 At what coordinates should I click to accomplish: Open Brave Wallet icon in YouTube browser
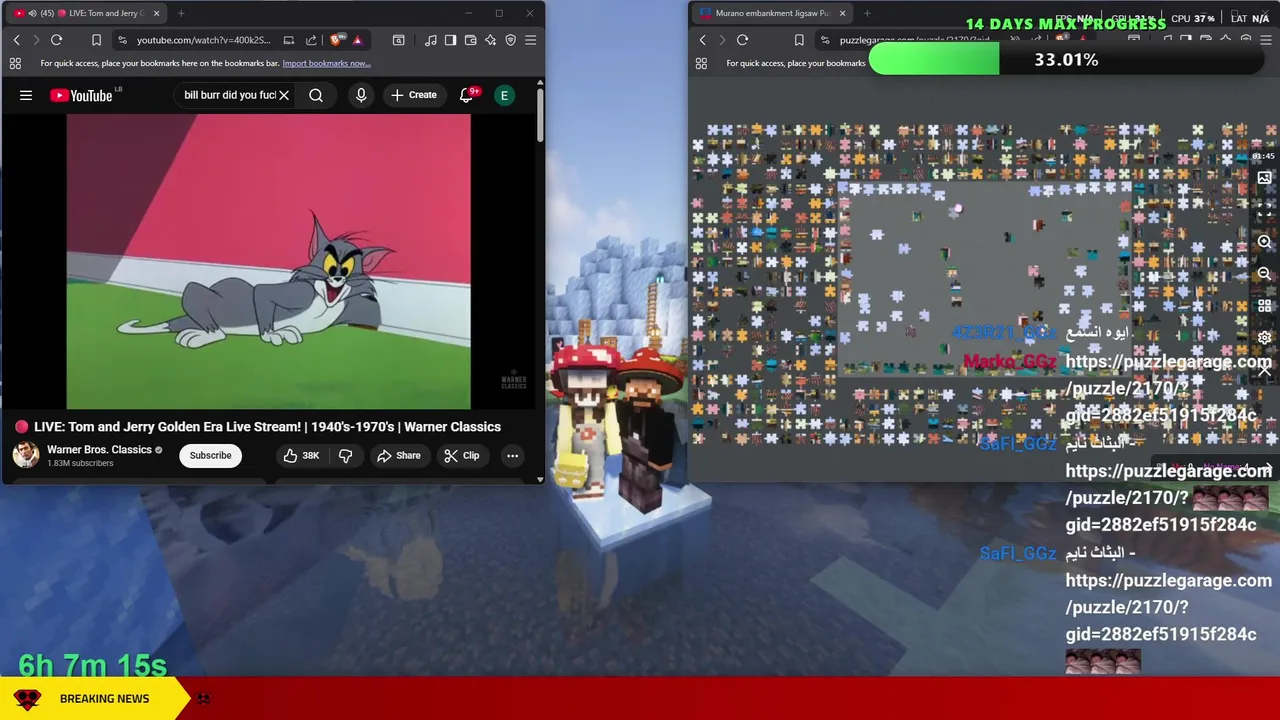470,40
